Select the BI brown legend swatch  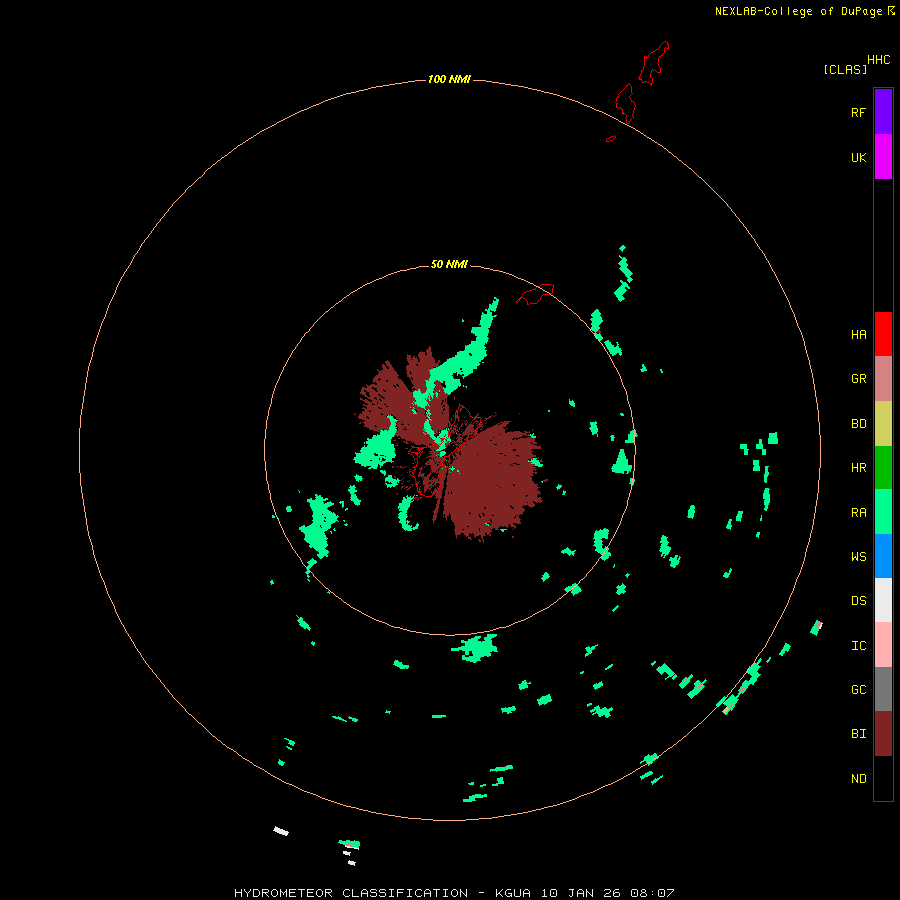883,734
